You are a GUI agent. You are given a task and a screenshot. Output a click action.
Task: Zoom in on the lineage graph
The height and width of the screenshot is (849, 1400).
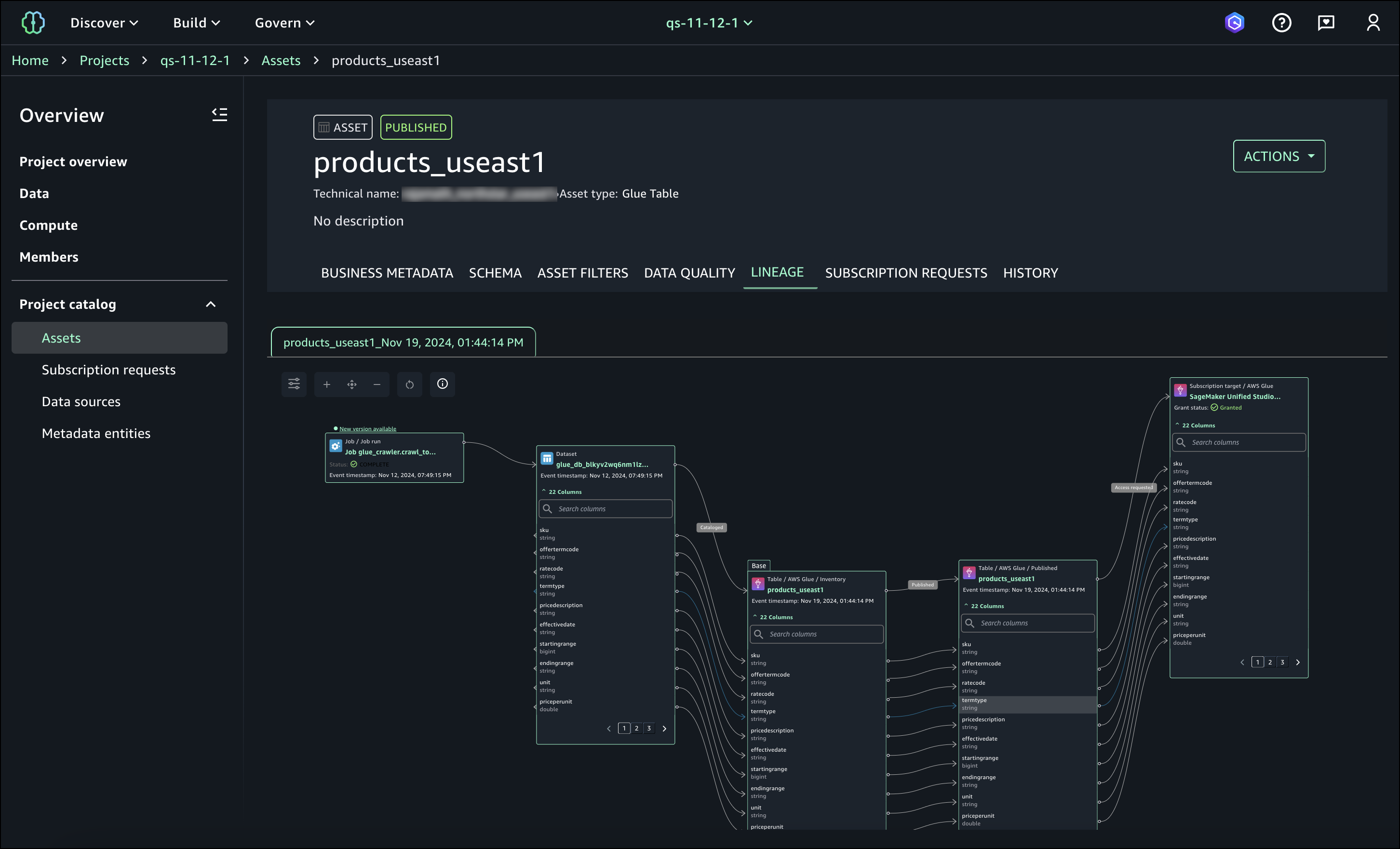pyautogui.click(x=327, y=385)
